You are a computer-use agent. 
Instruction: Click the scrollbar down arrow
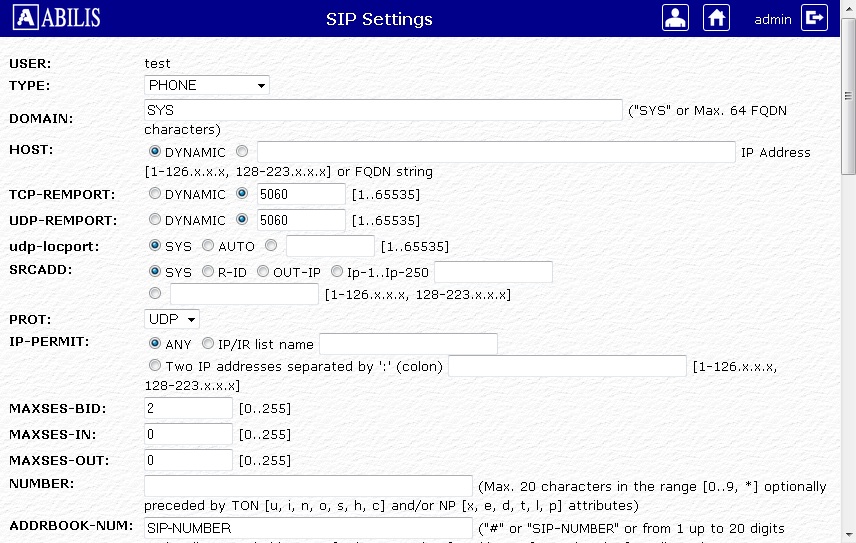[x=848, y=535]
